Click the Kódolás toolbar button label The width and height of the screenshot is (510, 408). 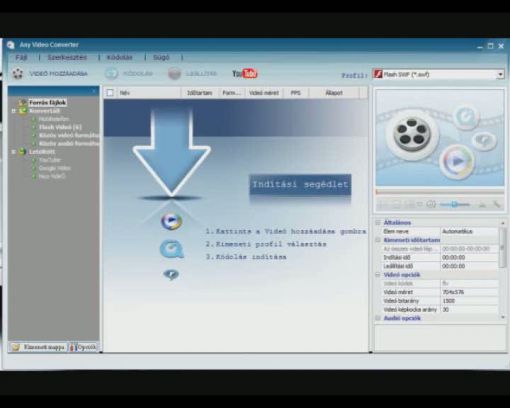pos(138,74)
